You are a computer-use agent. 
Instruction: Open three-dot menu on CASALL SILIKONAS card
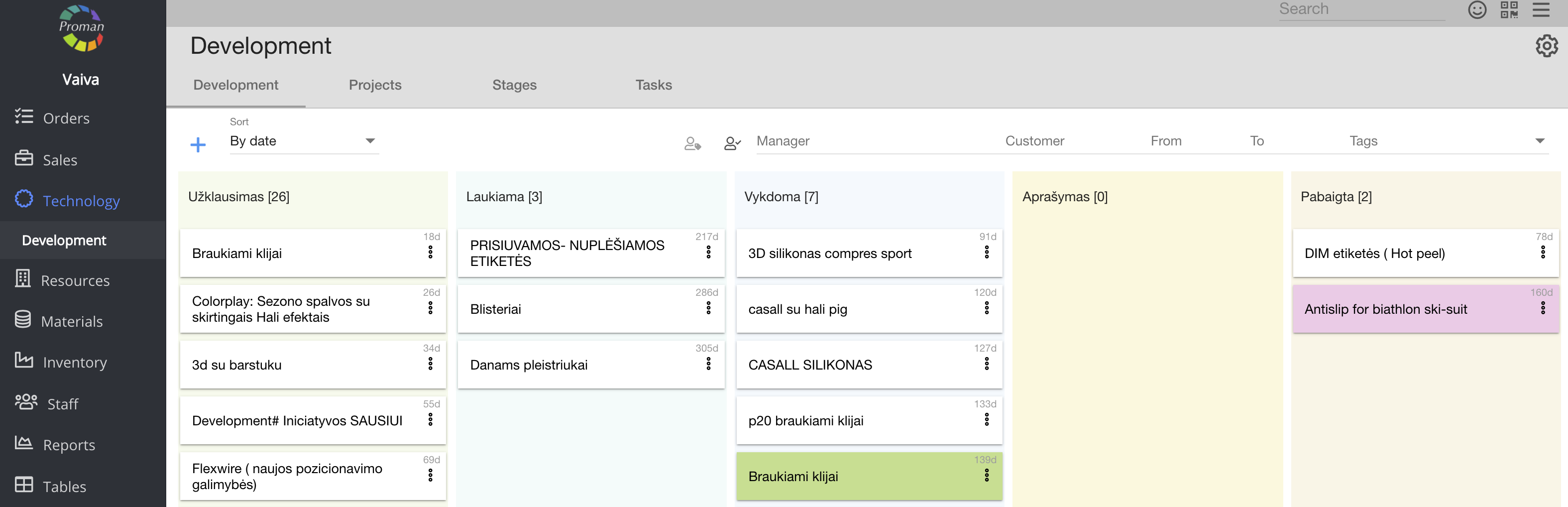[986, 364]
